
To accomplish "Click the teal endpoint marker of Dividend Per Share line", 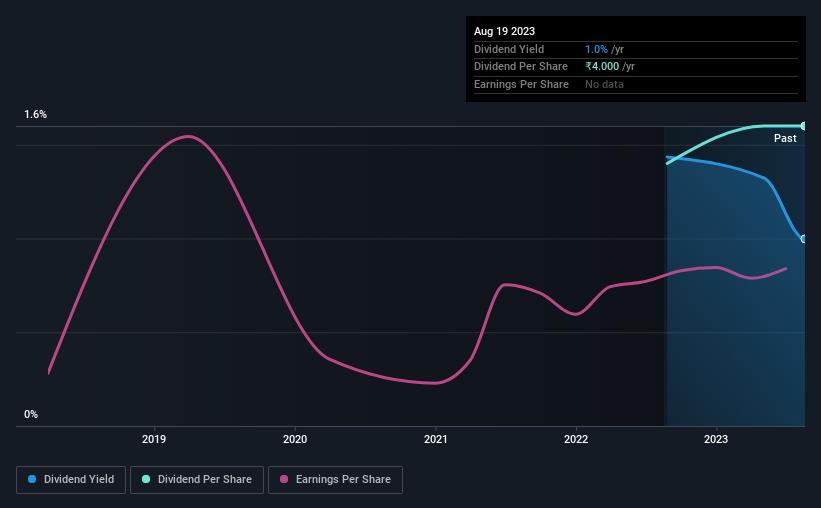I will [804, 126].
